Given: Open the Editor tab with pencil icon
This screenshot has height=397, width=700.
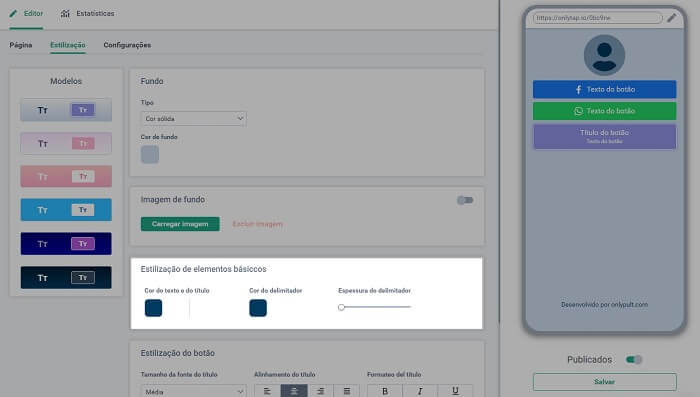Looking at the screenshot, I should point(26,13).
